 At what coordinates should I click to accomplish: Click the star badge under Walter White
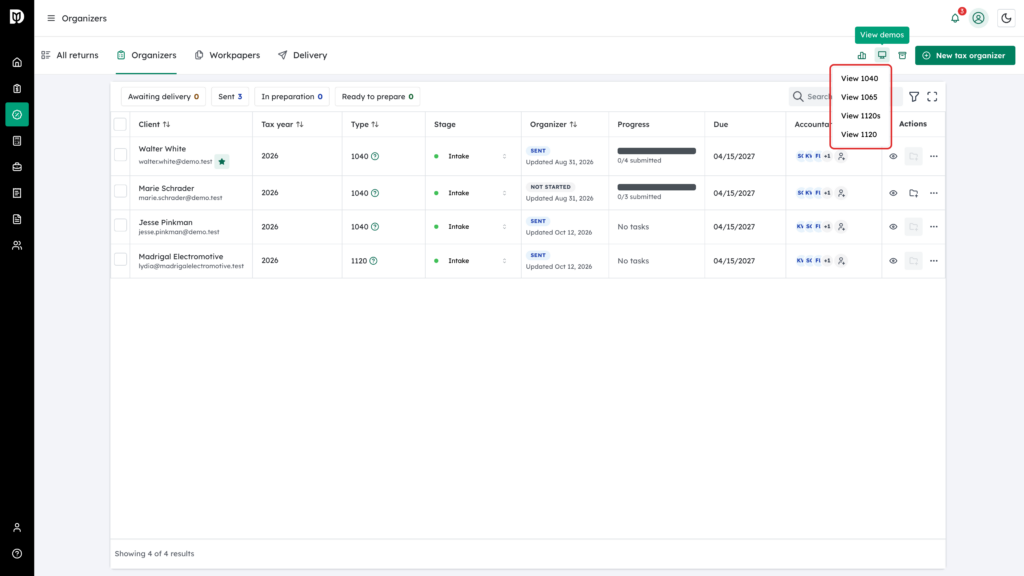pos(222,161)
